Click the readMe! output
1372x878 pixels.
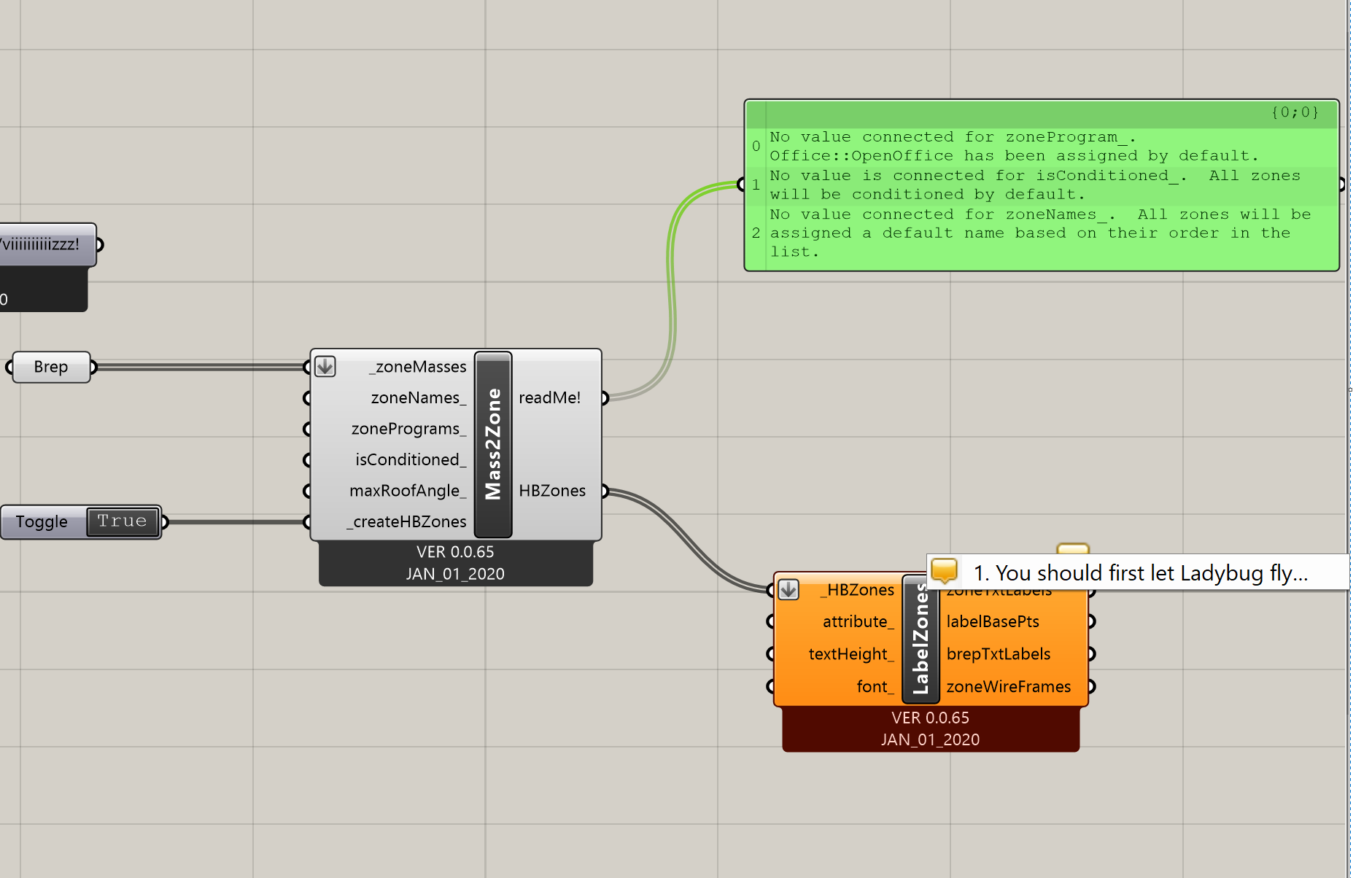click(x=550, y=397)
